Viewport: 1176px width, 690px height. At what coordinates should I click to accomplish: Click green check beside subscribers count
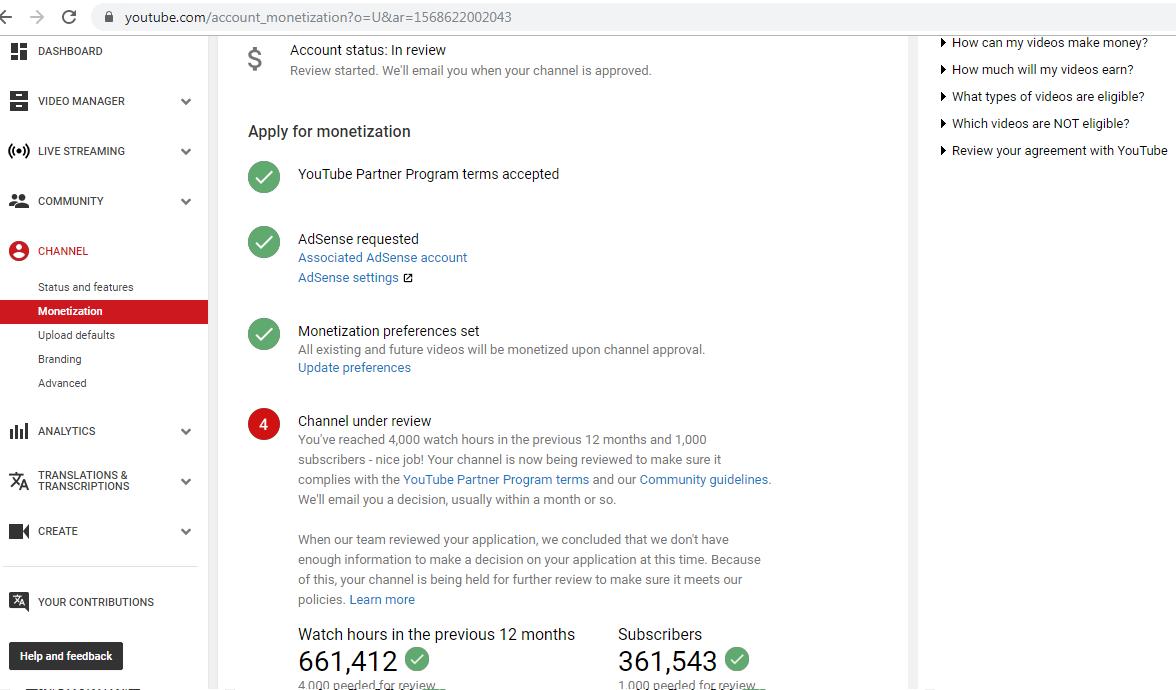(x=737, y=659)
